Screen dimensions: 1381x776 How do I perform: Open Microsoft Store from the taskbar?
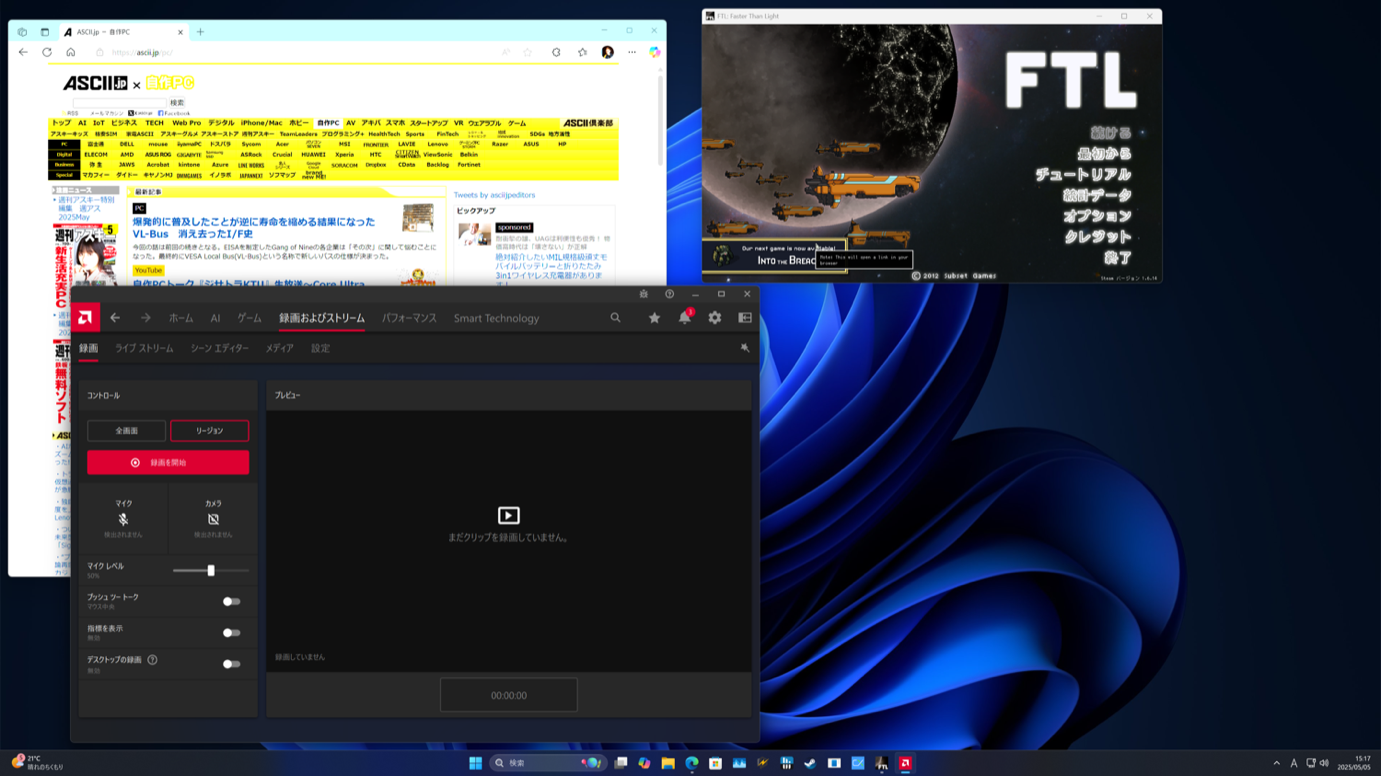pyautogui.click(x=715, y=763)
